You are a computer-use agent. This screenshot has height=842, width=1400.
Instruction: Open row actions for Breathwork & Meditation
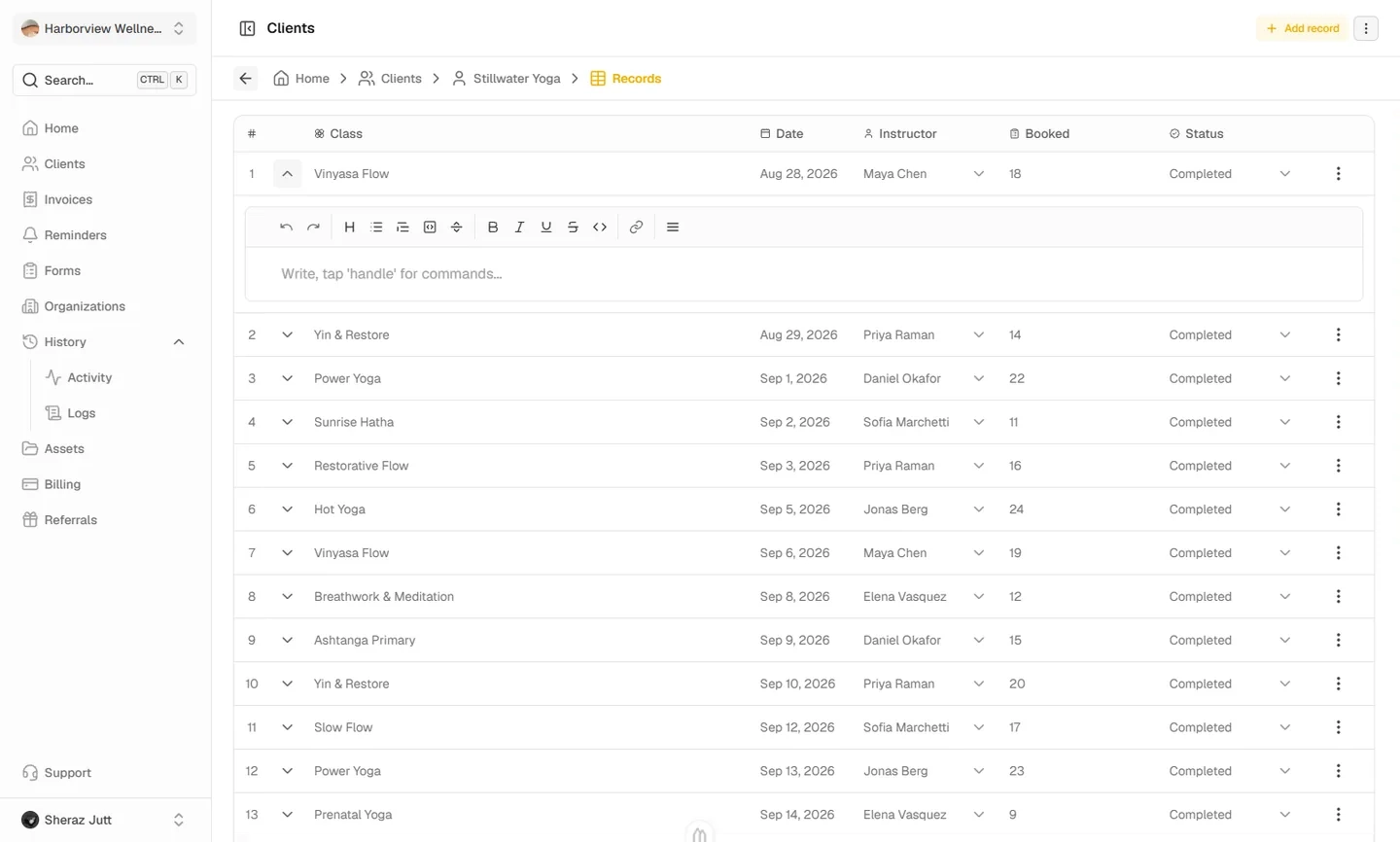click(x=1339, y=597)
